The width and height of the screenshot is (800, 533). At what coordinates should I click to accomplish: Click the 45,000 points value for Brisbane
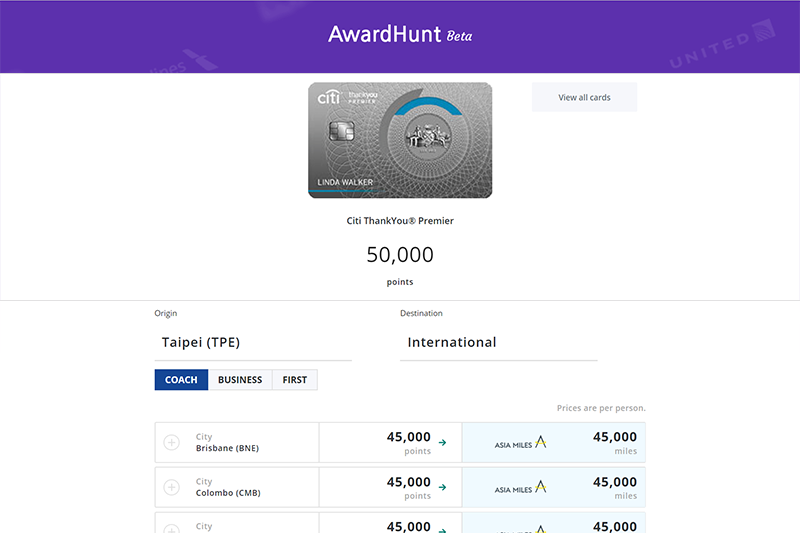pyautogui.click(x=409, y=437)
